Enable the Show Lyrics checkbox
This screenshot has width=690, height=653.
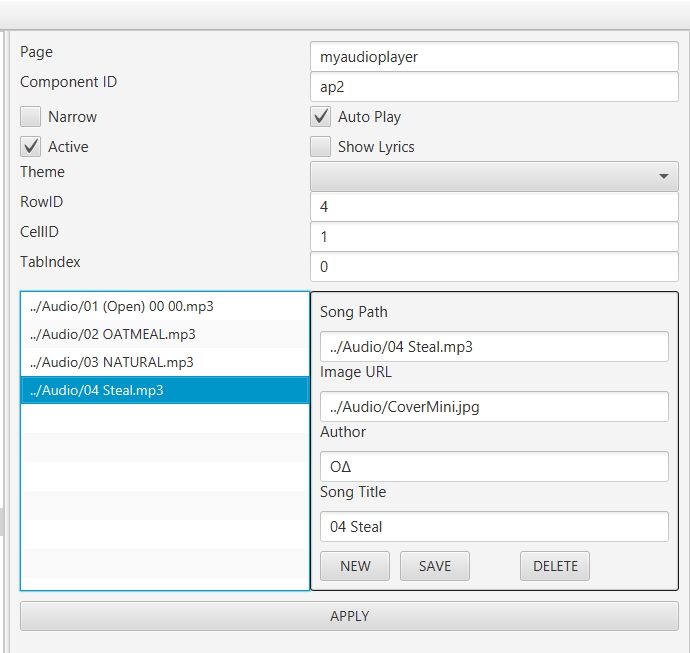(x=321, y=147)
